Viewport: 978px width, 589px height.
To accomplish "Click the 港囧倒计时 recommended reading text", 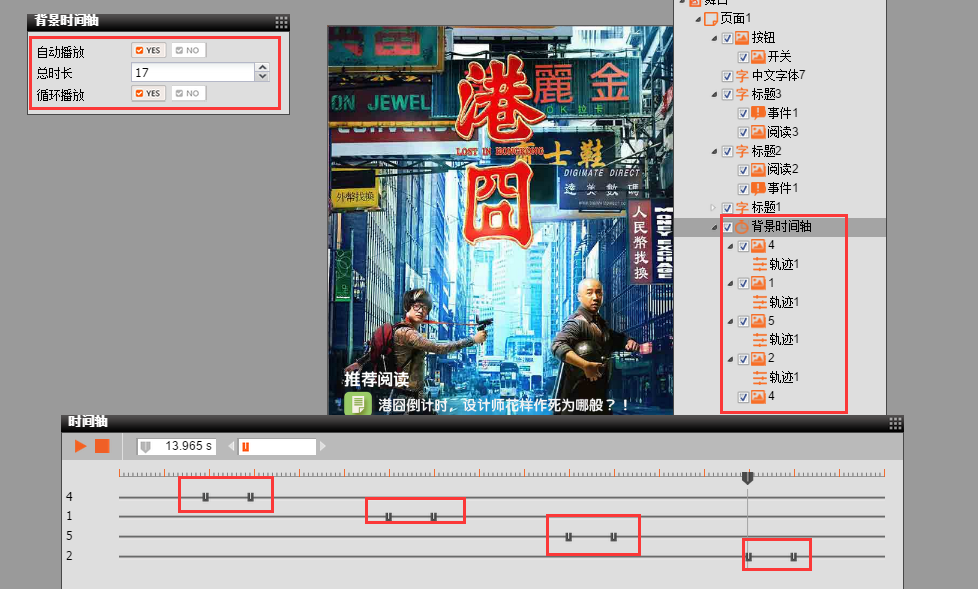I will (504, 406).
